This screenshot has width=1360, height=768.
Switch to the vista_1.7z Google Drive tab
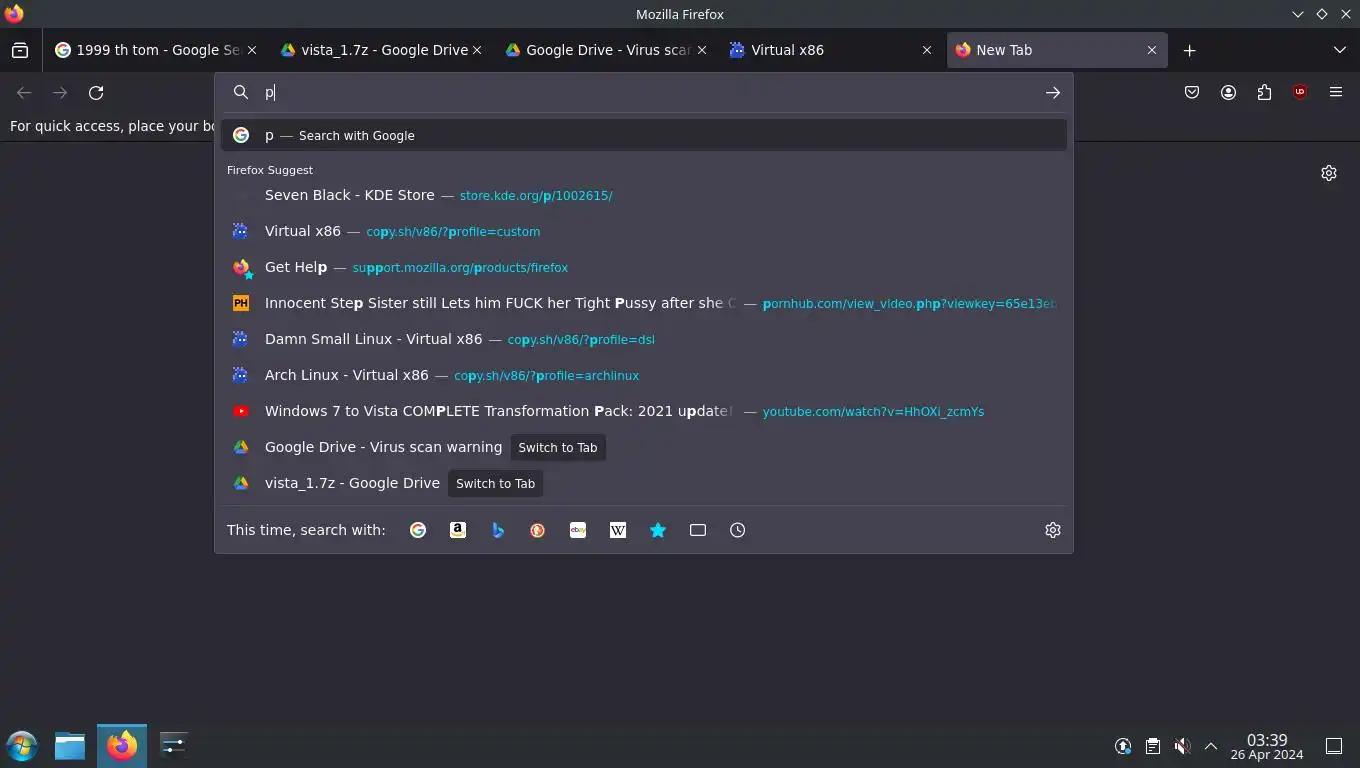coord(381,50)
